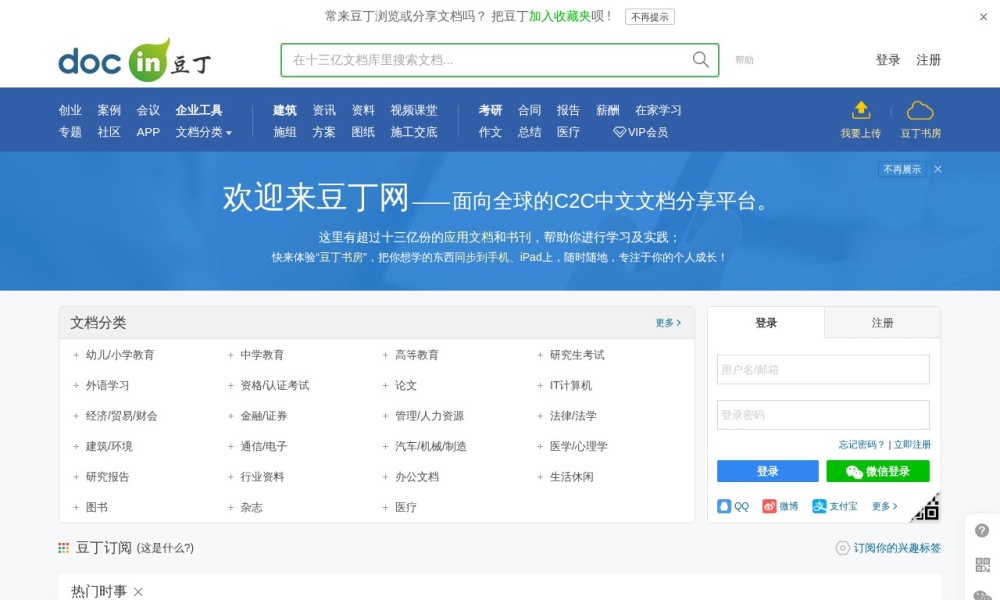Click 立即注册 link
Image resolution: width=1000 pixels, height=600 pixels.
pyautogui.click(x=912, y=444)
